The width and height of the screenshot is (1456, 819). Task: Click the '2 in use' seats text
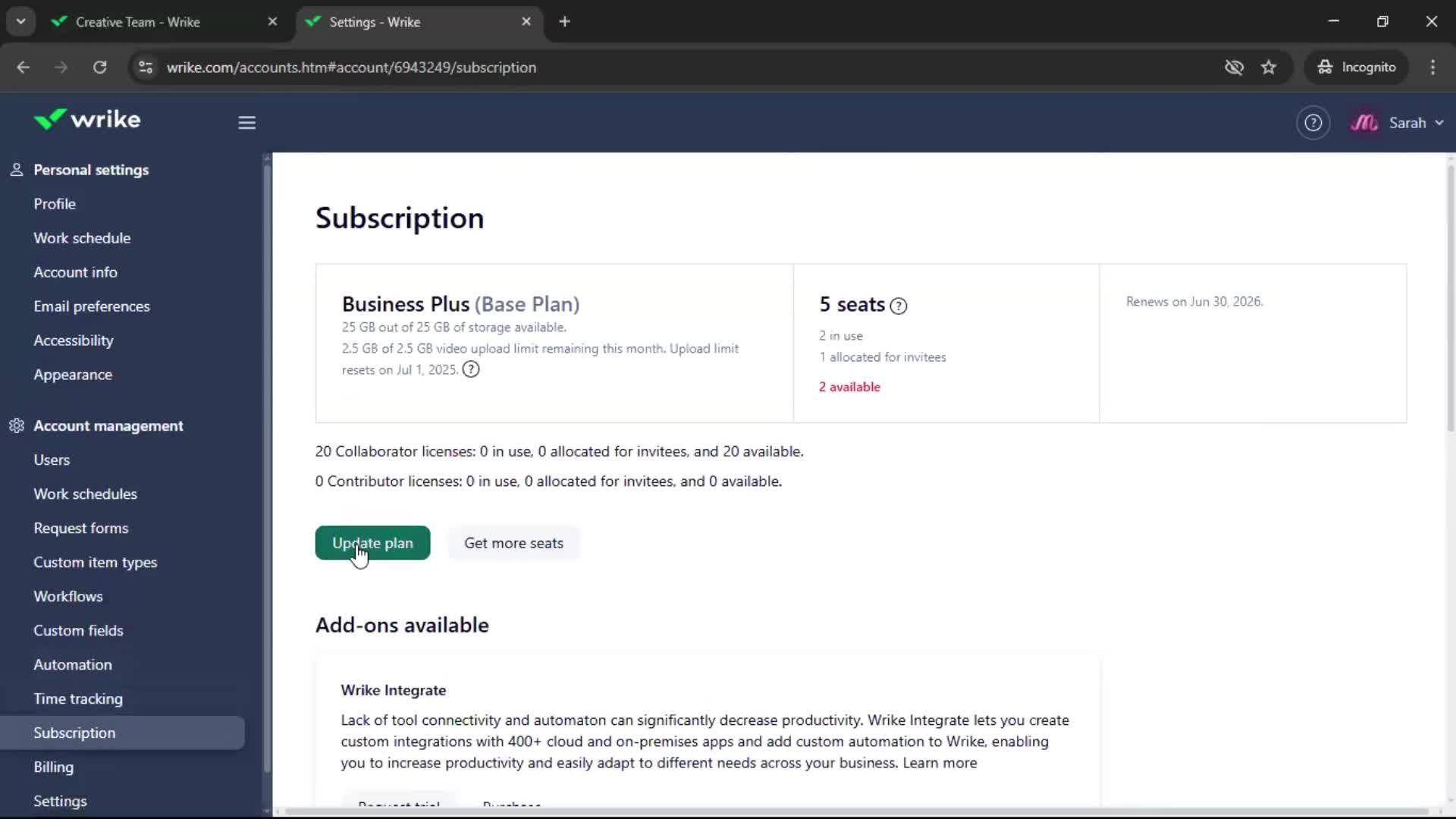[x=840, y=336]
